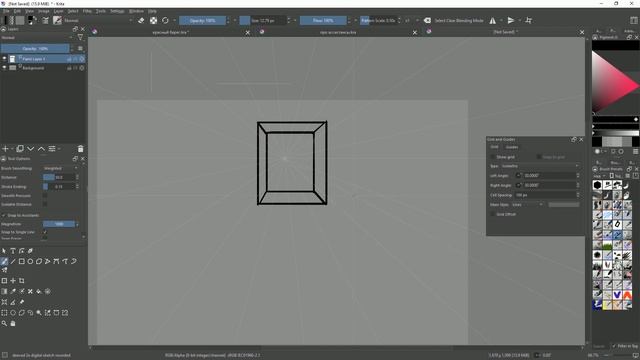This screenshot has height=360, width=640.
Task: Toggle Snap to Assistants checkbox
Action: 4,215
